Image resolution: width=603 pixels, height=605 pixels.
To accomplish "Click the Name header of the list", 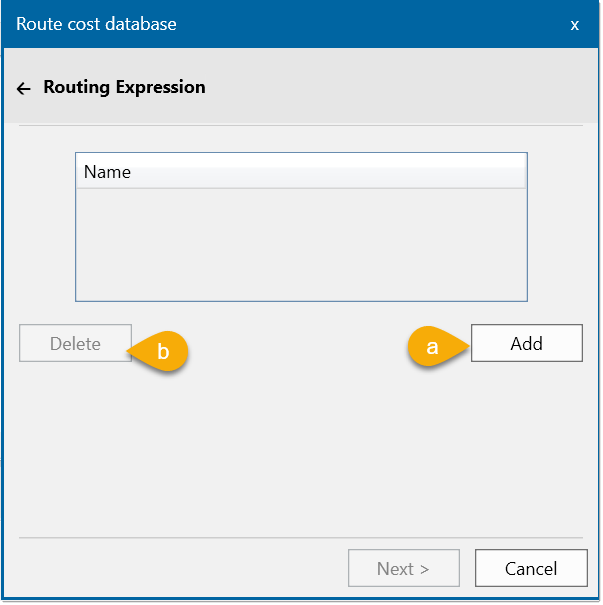I will click(x=301, y=171).
